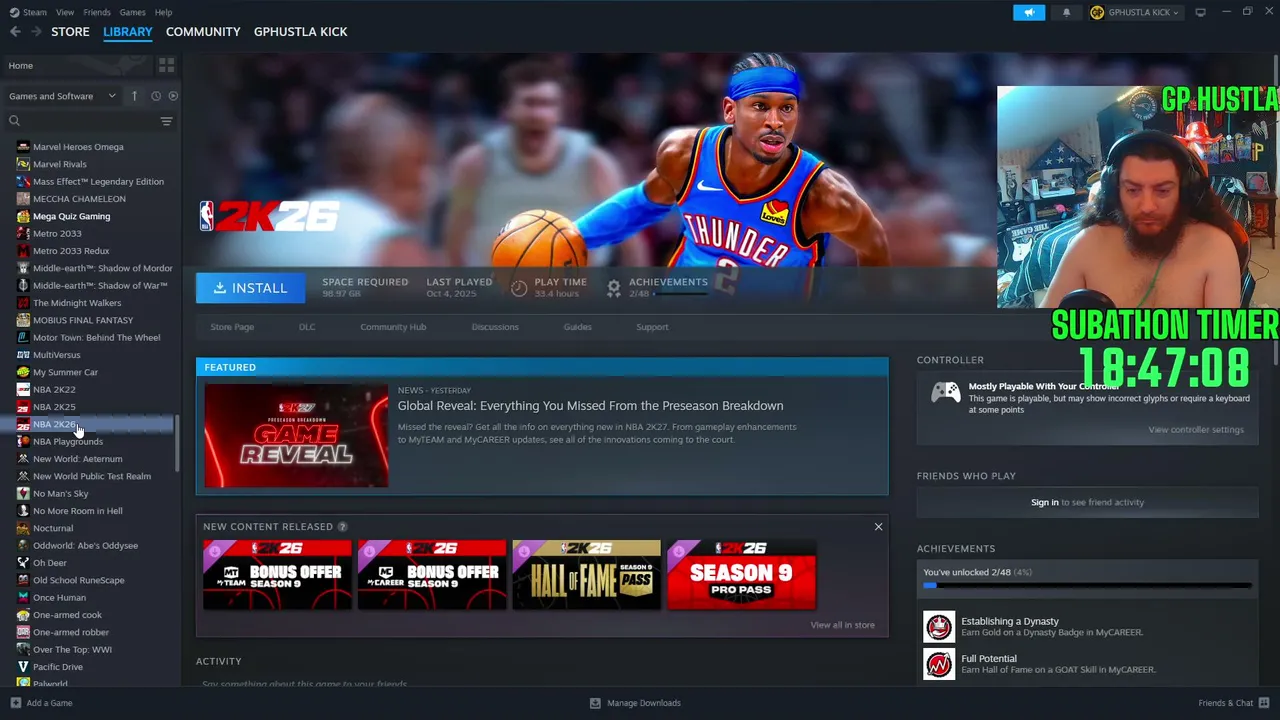Open the blue announcements megaphone button

(x=1029, y=12)
